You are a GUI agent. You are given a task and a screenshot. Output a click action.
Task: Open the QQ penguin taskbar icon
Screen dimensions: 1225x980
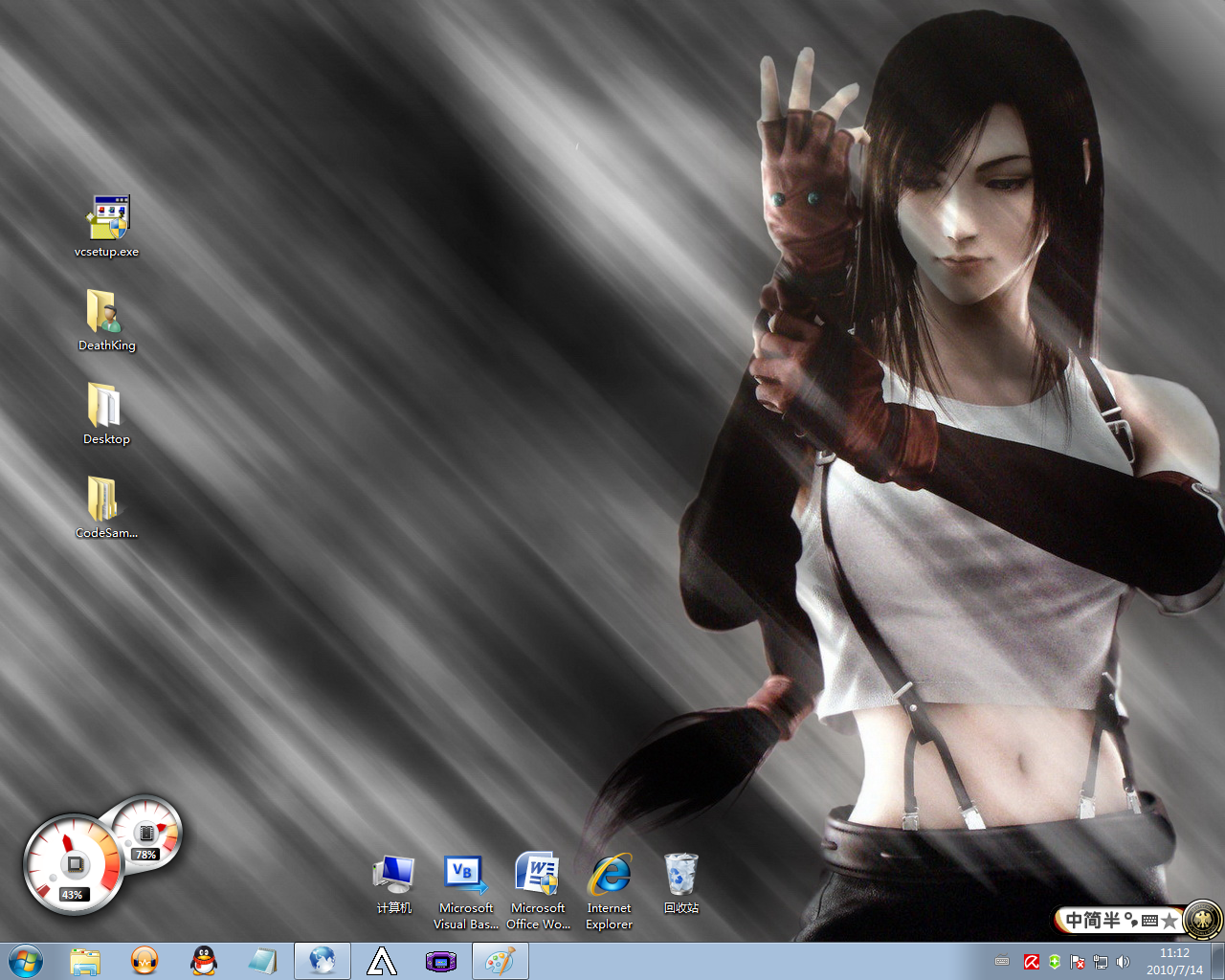point(204,961)
